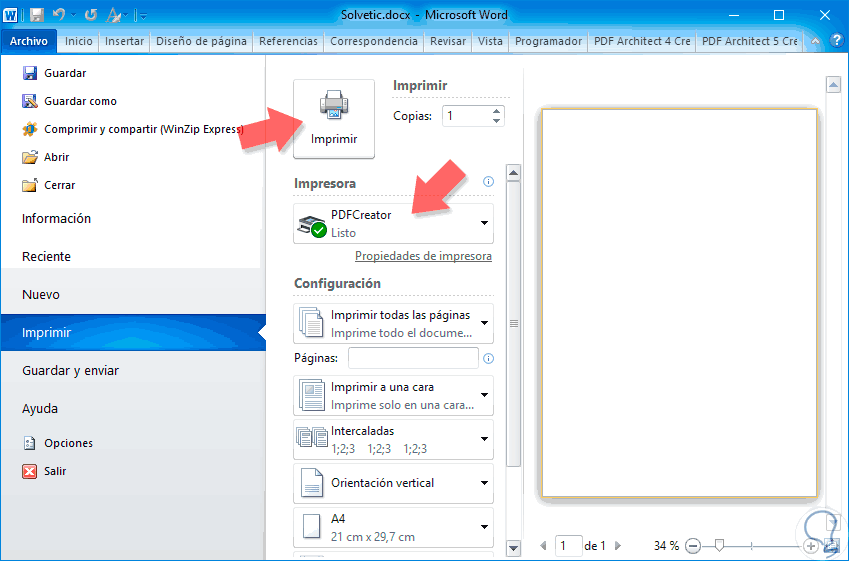
Task: Click the preview pane scroll up arrow
Action: point(833,84)
